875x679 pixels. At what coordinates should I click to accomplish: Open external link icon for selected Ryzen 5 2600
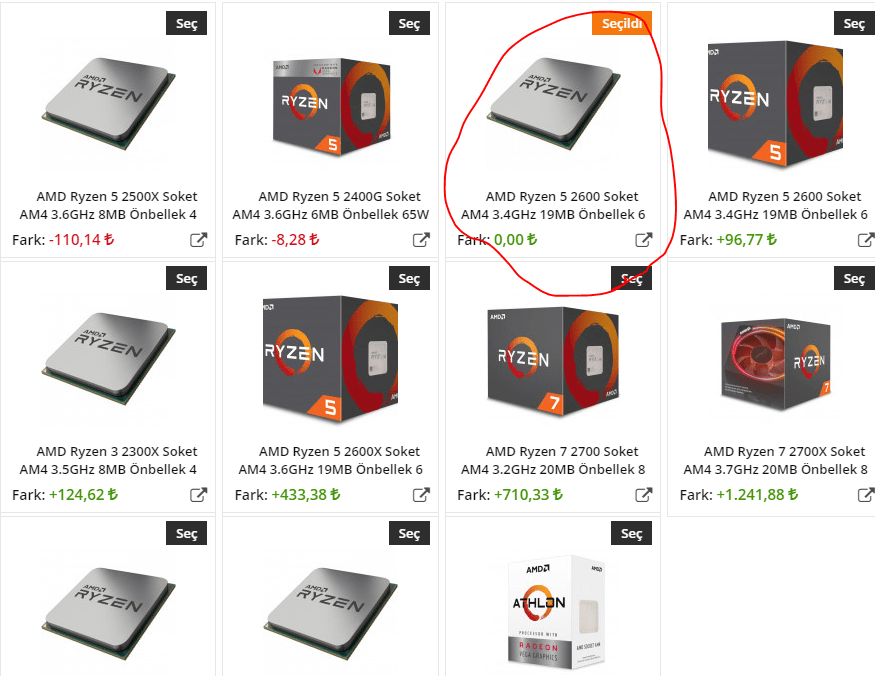(x=643, y=240)
